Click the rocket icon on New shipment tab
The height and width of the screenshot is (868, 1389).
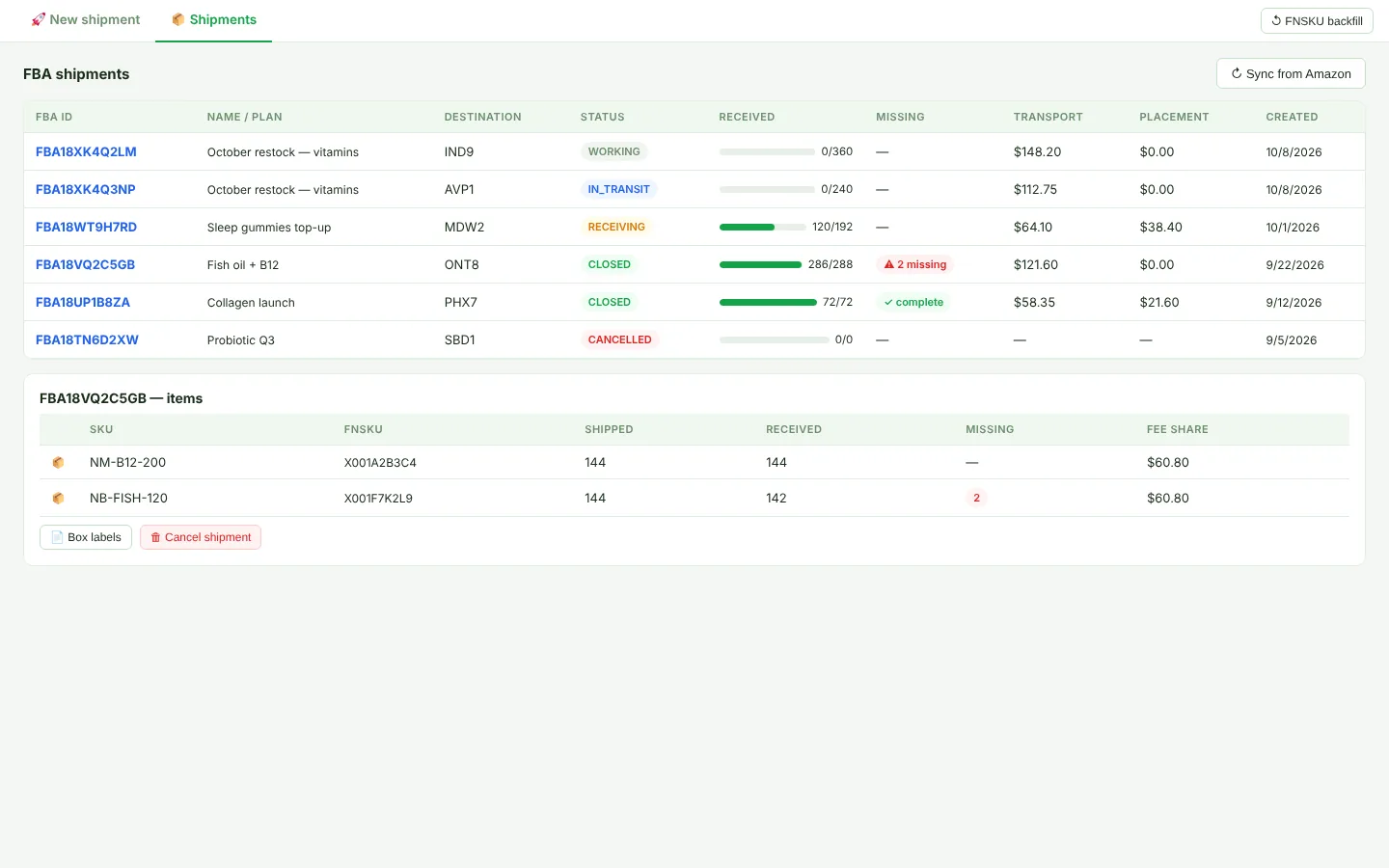pos(39,19)
